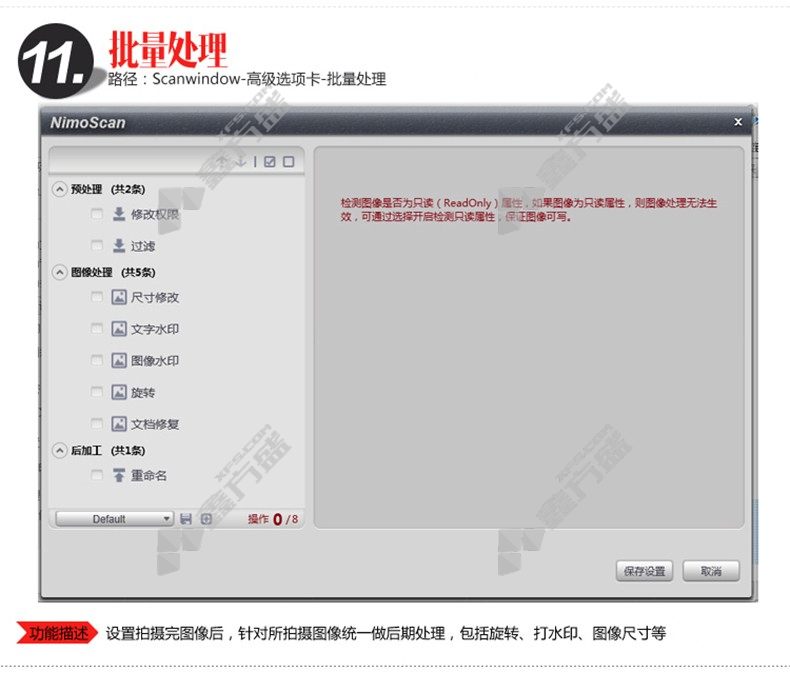The image size is (790, 678).
Task: Click the deselect all square icon
Action: pos(289,162)
